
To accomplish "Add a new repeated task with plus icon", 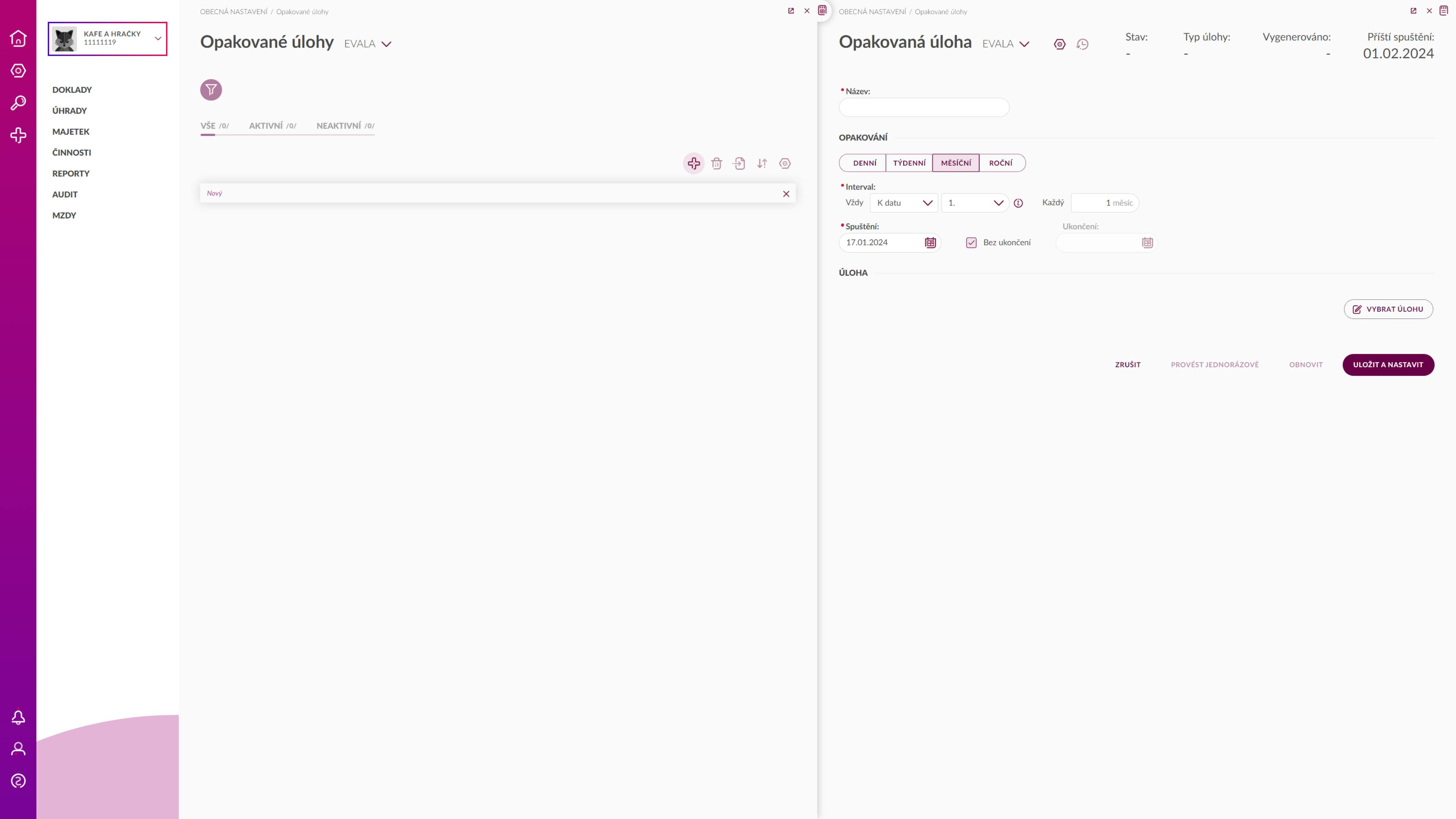I will pos(694,163).
